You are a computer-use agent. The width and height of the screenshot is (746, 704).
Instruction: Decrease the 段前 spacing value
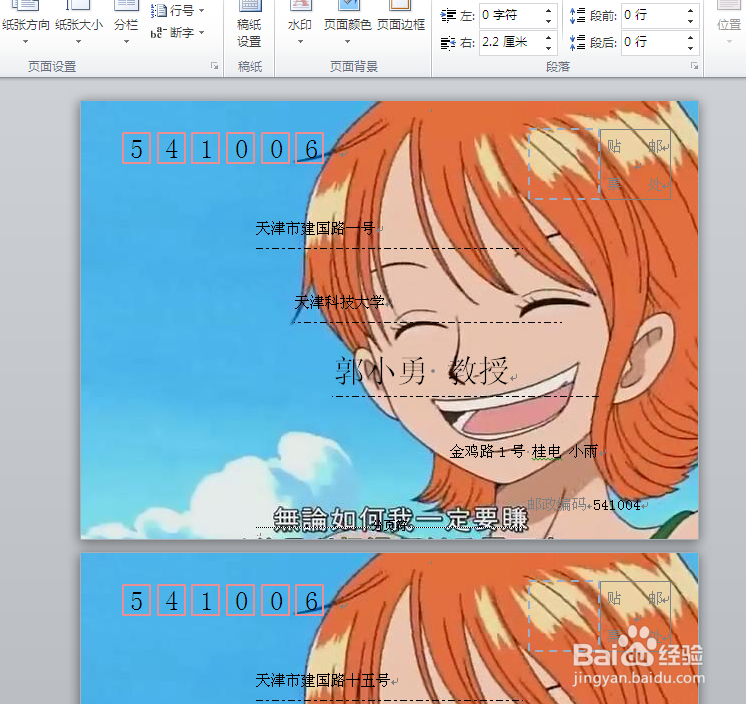pyautogui.click(x=690, y=21)
